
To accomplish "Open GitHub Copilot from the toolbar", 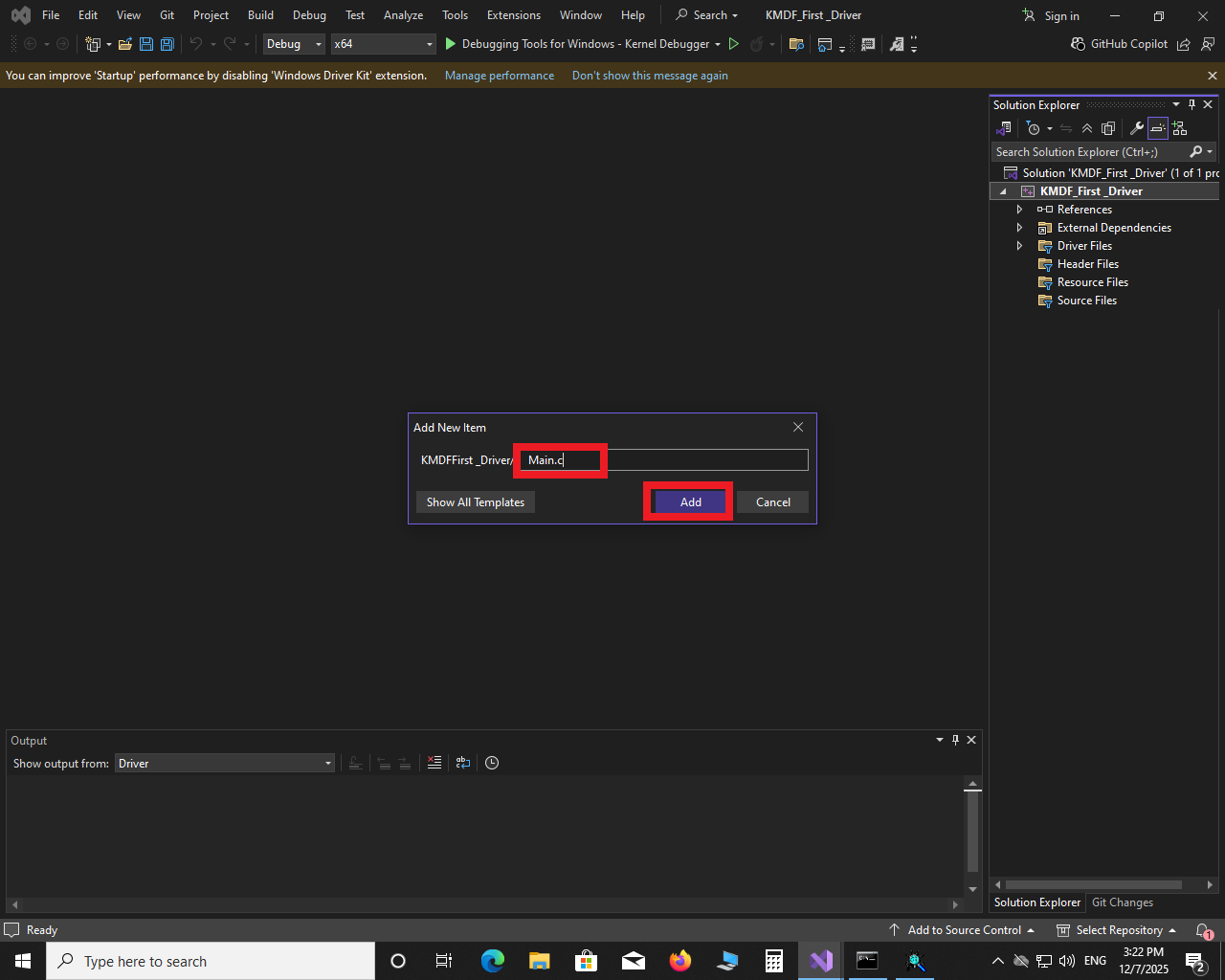I will (x=1119, y=44).
